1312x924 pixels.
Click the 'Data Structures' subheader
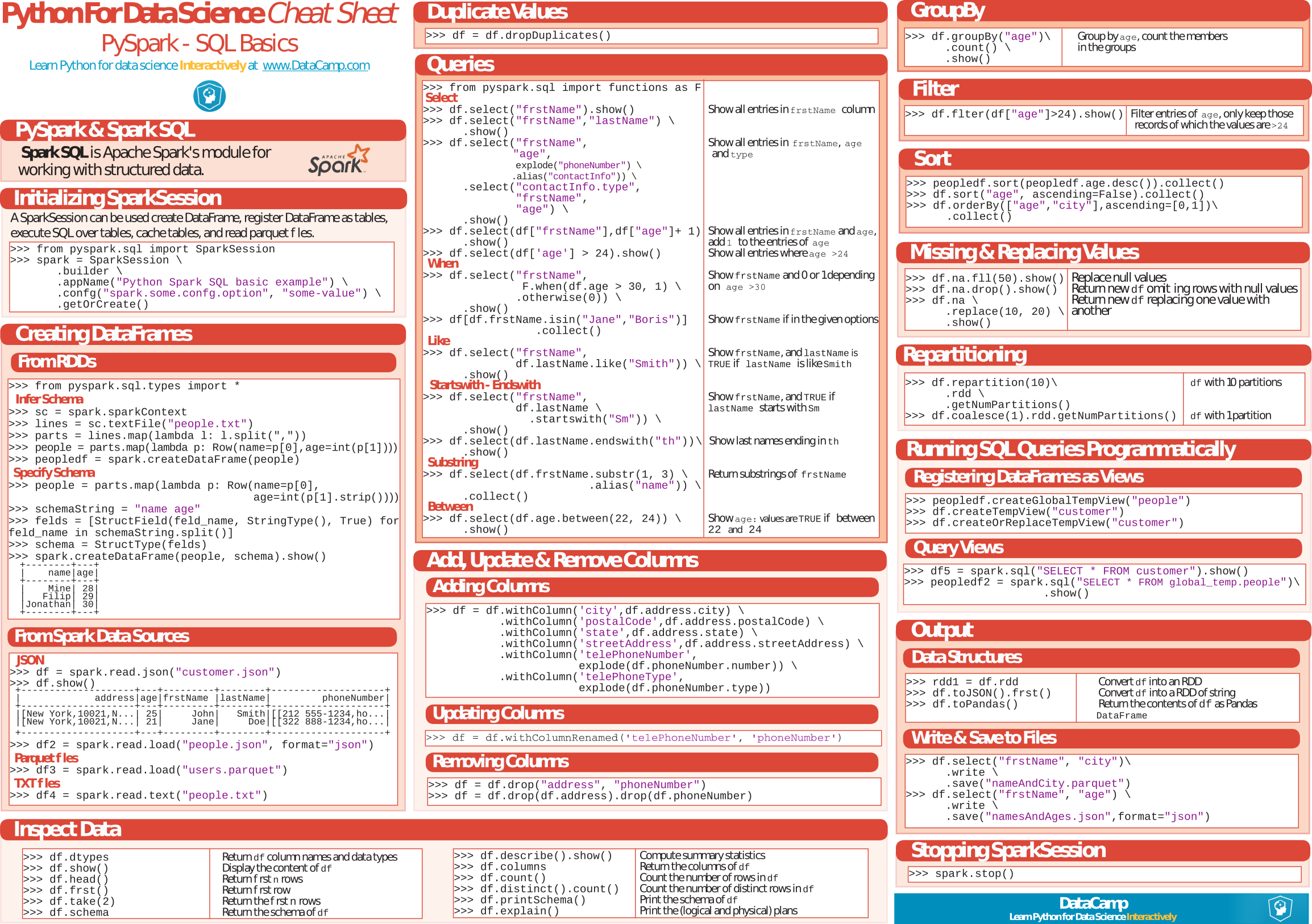(1102, 658)
